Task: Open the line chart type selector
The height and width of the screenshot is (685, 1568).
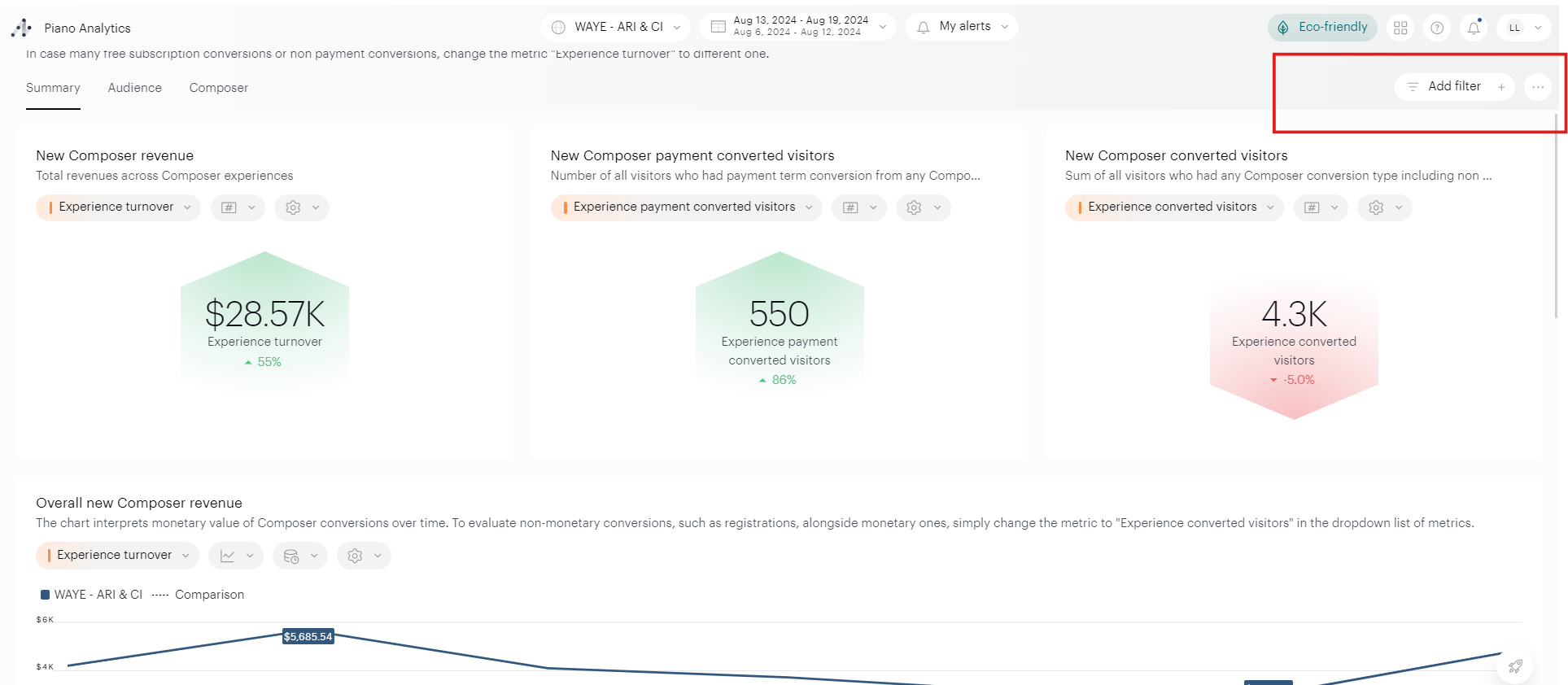Action: click(x=236, y=556)
